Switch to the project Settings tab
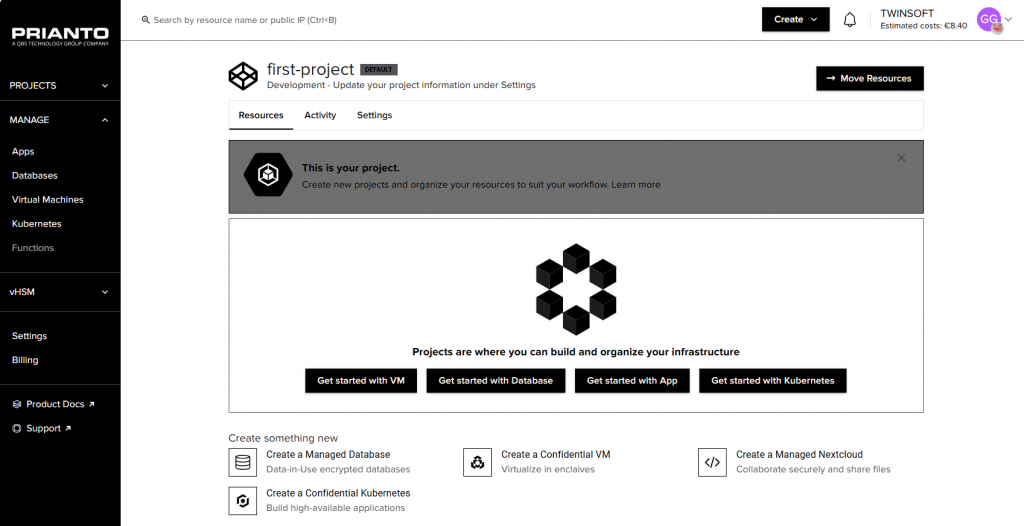 point(374,115)
